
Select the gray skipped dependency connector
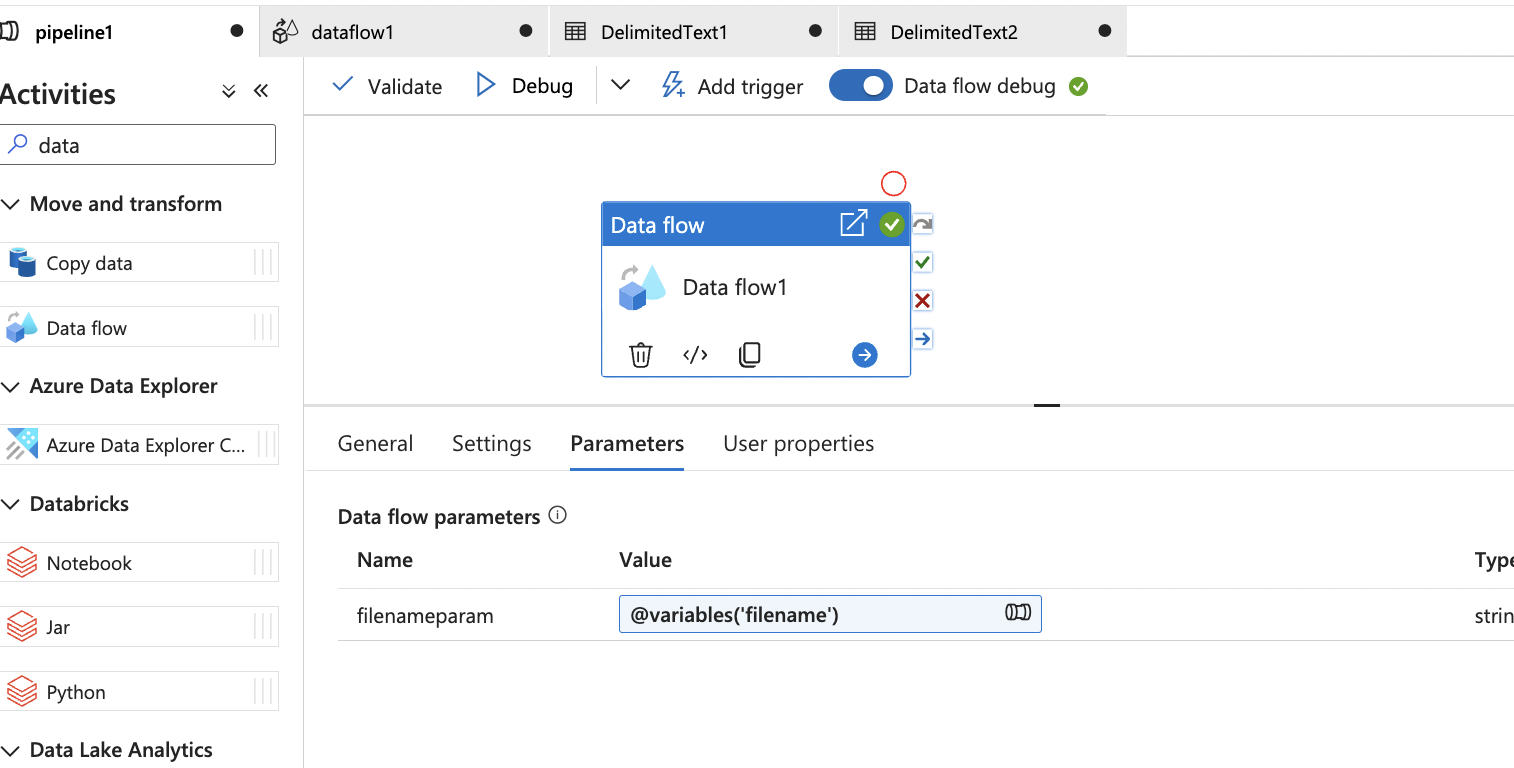923,224
